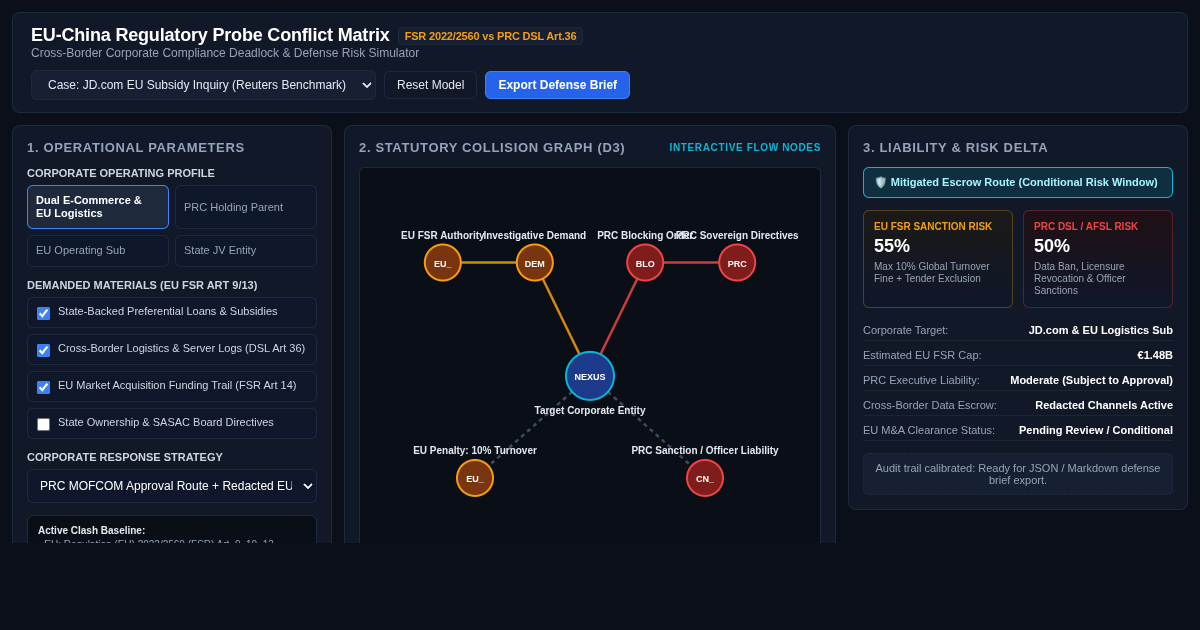Viewport: 1200px width, 630px height.
Task: Click the EU-China Regulatory Probe Conflict Matrix title
Action: click(210, 35)
